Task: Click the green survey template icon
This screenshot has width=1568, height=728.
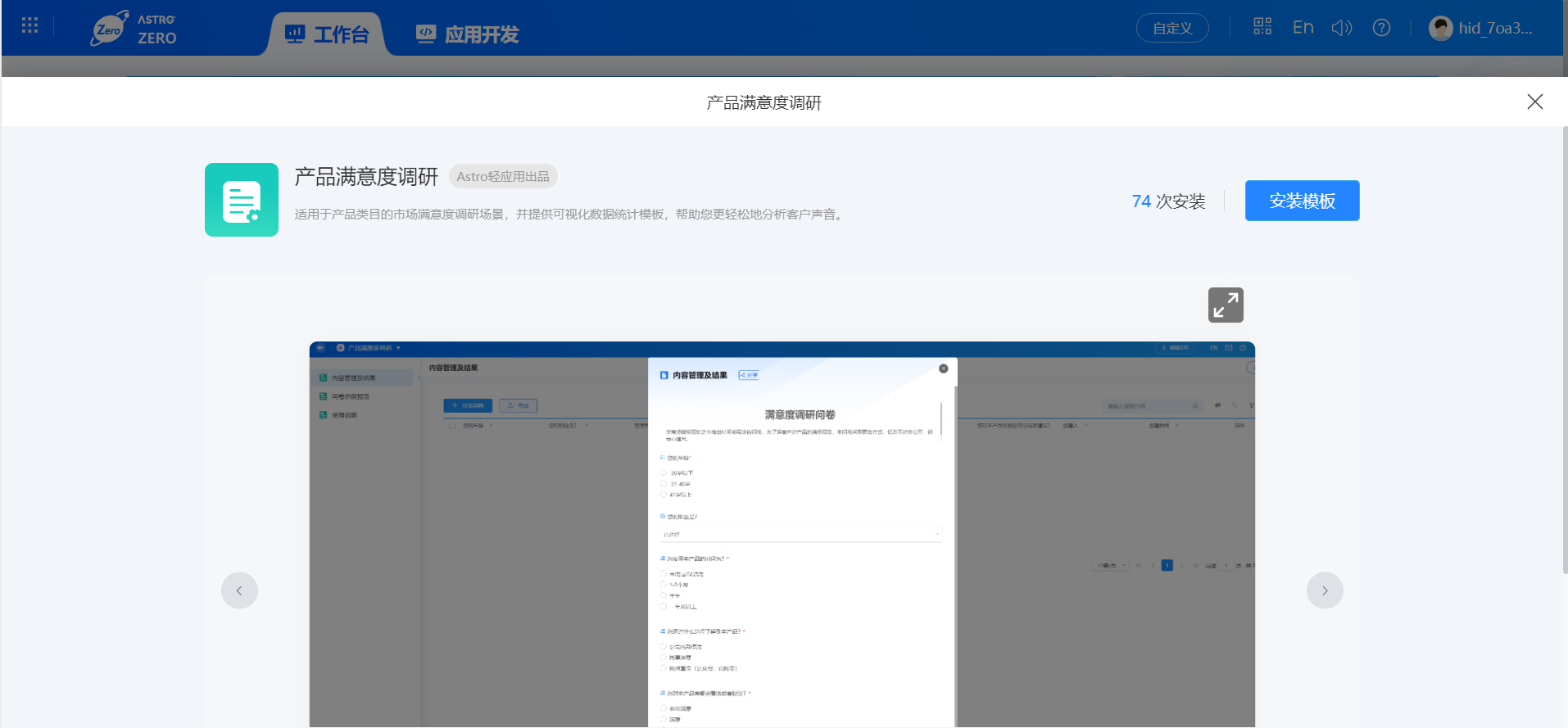Action: coord(242,200)
